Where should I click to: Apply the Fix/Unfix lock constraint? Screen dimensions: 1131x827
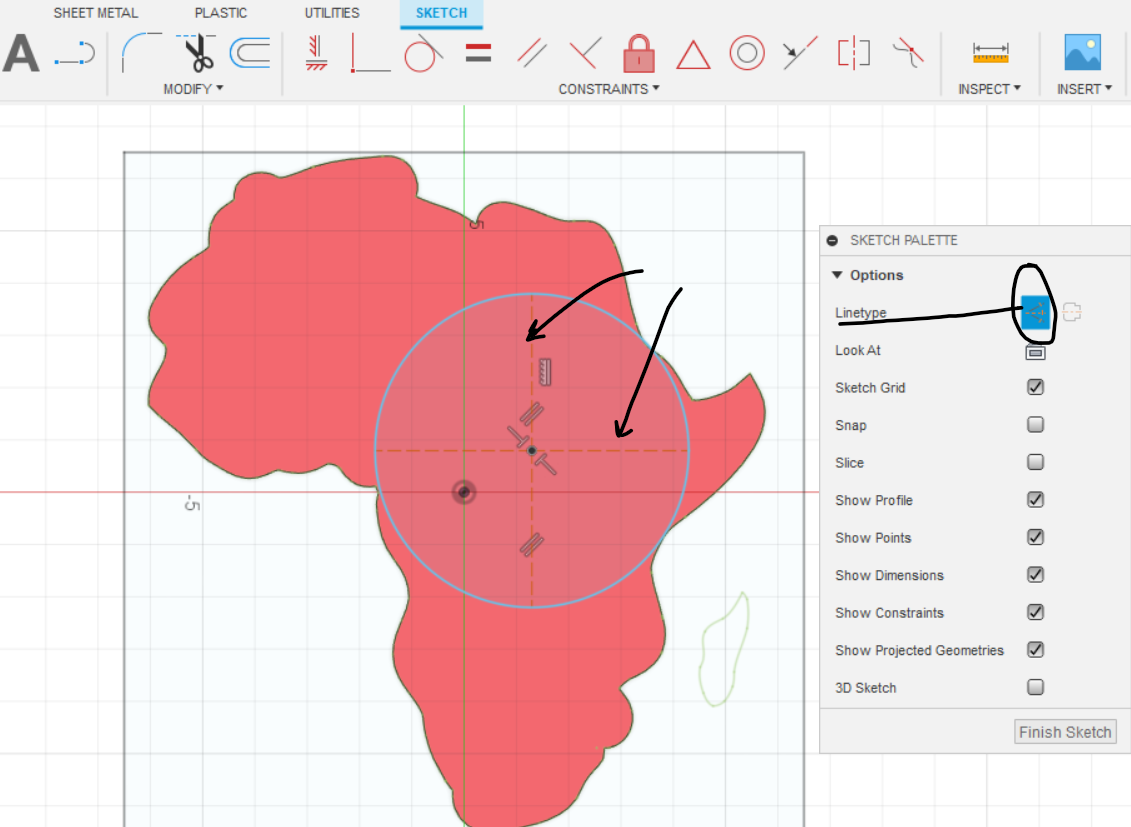[x=638, y=53]
